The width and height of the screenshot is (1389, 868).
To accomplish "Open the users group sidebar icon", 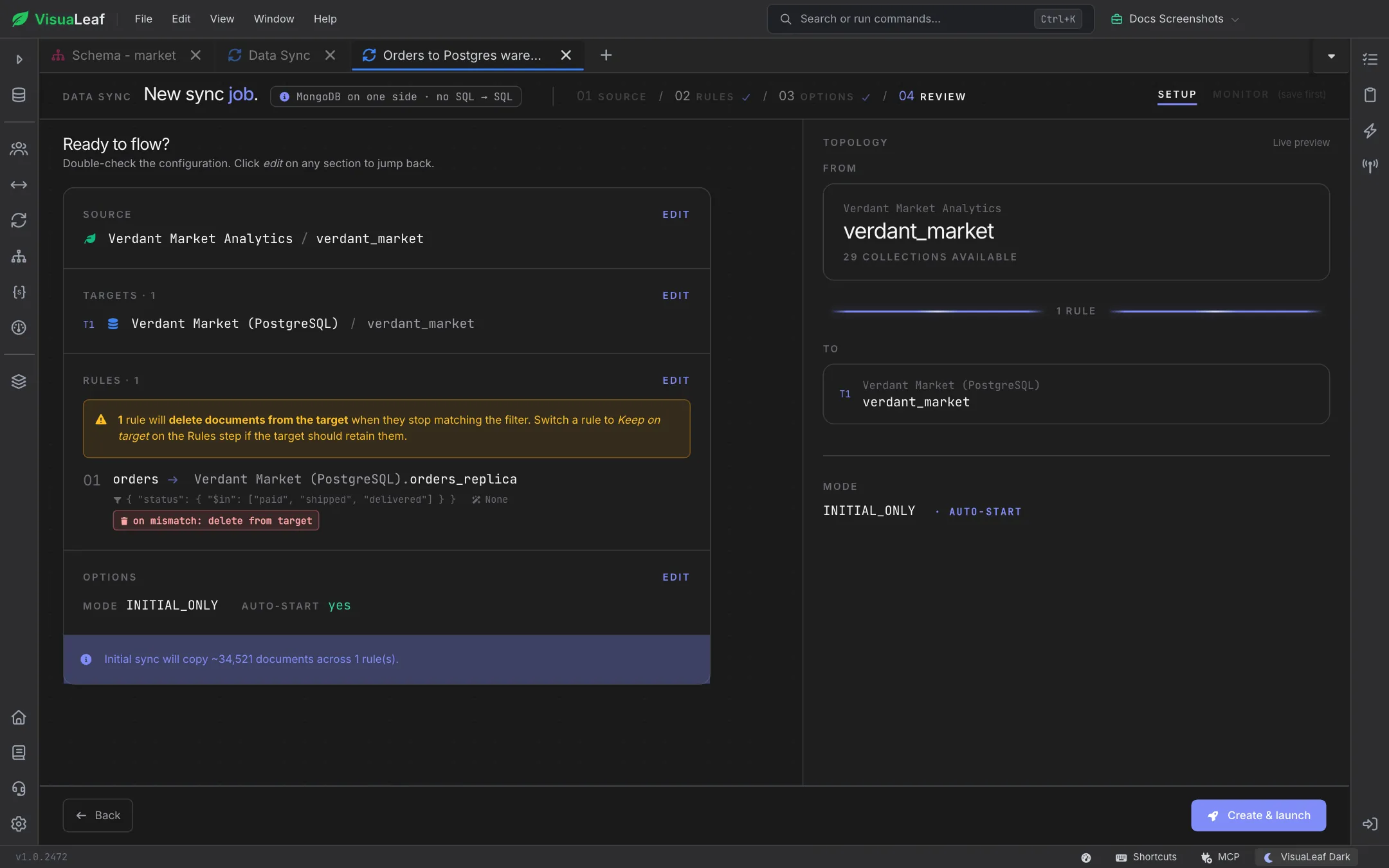I will coord(19,149).
